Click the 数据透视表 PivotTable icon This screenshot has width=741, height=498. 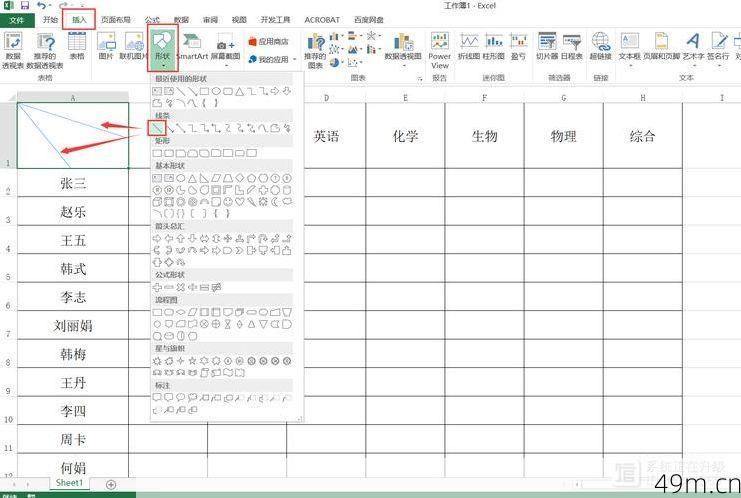pyautogui.click(x=13, y=46)
